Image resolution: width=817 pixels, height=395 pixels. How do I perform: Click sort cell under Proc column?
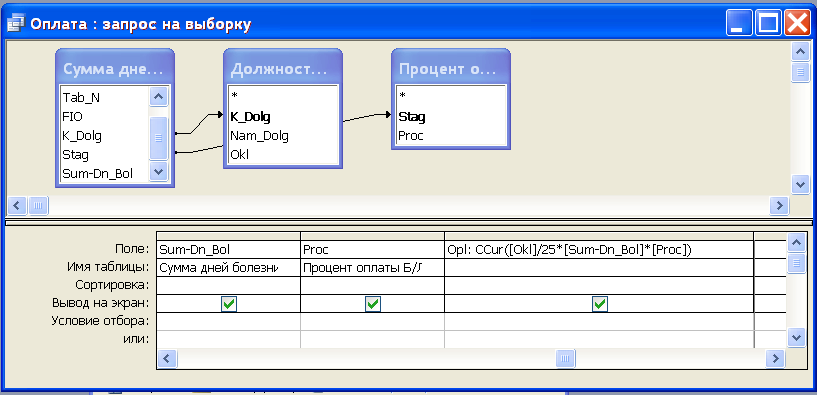click(373, 286)
